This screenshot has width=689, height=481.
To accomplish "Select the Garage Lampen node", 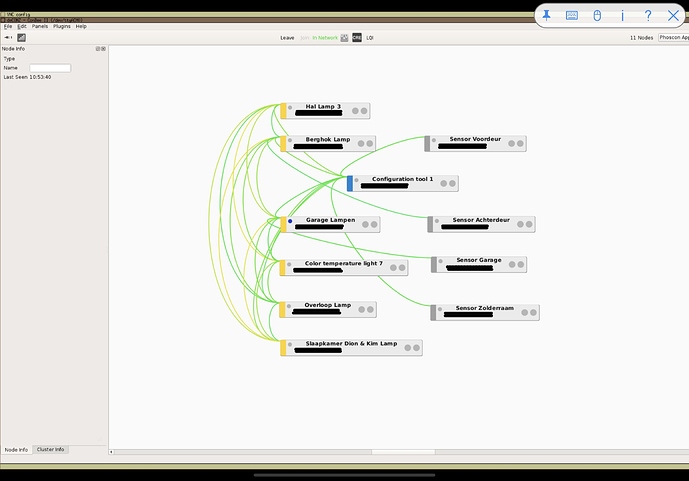I will pos(330,224).
